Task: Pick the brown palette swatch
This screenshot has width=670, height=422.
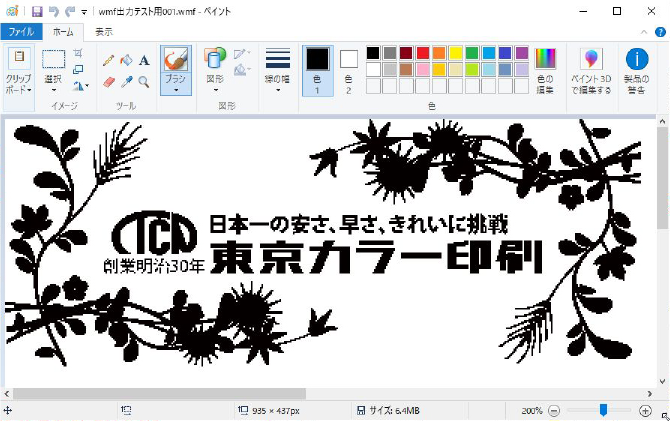Action: tap(406, 69)
